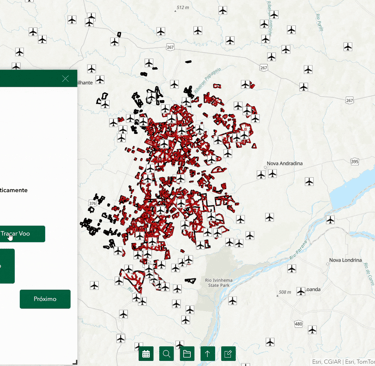Select the airplane marker near Nova Londrina
The height and width of the screenshot is (366, 375).
[x=292, y=268]
